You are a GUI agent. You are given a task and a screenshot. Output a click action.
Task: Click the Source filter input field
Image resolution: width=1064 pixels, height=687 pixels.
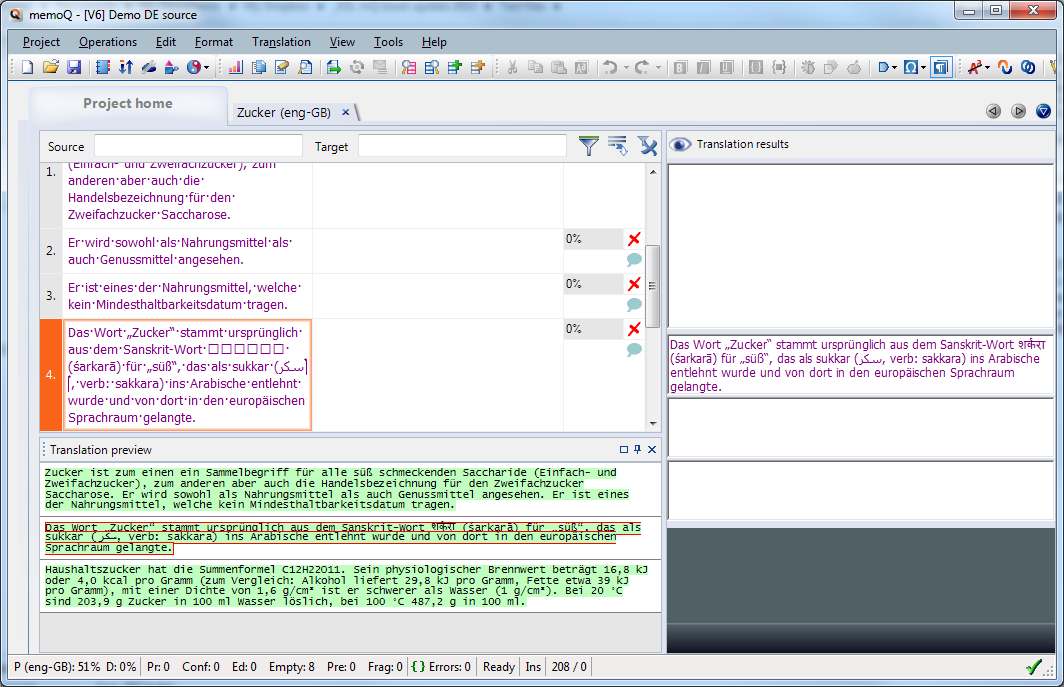coord(198,146)
